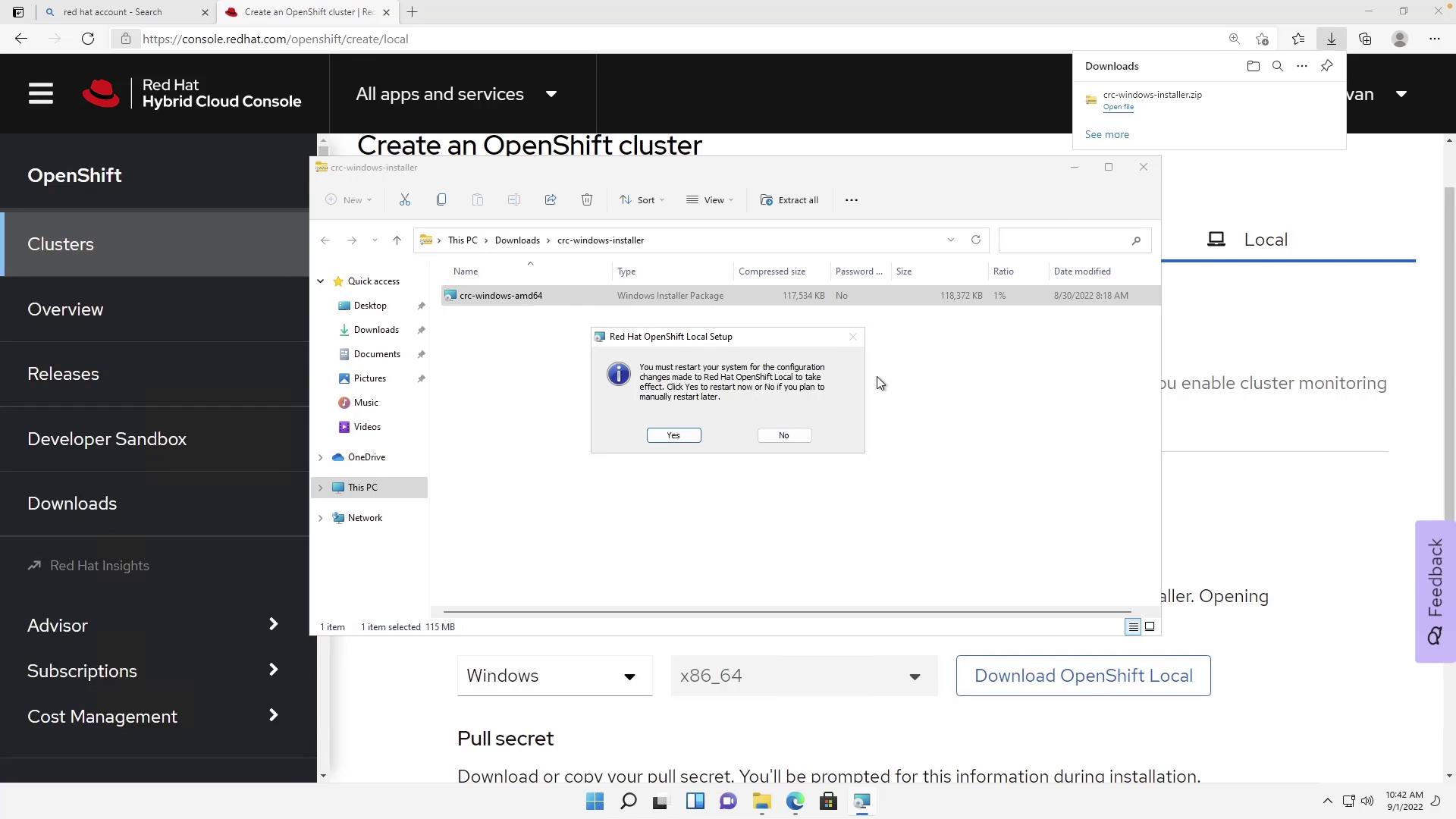Screen dimensions: 1456x819
Task: Click the Copy icon in Explorer toolbar
Action: coord(441,200)
